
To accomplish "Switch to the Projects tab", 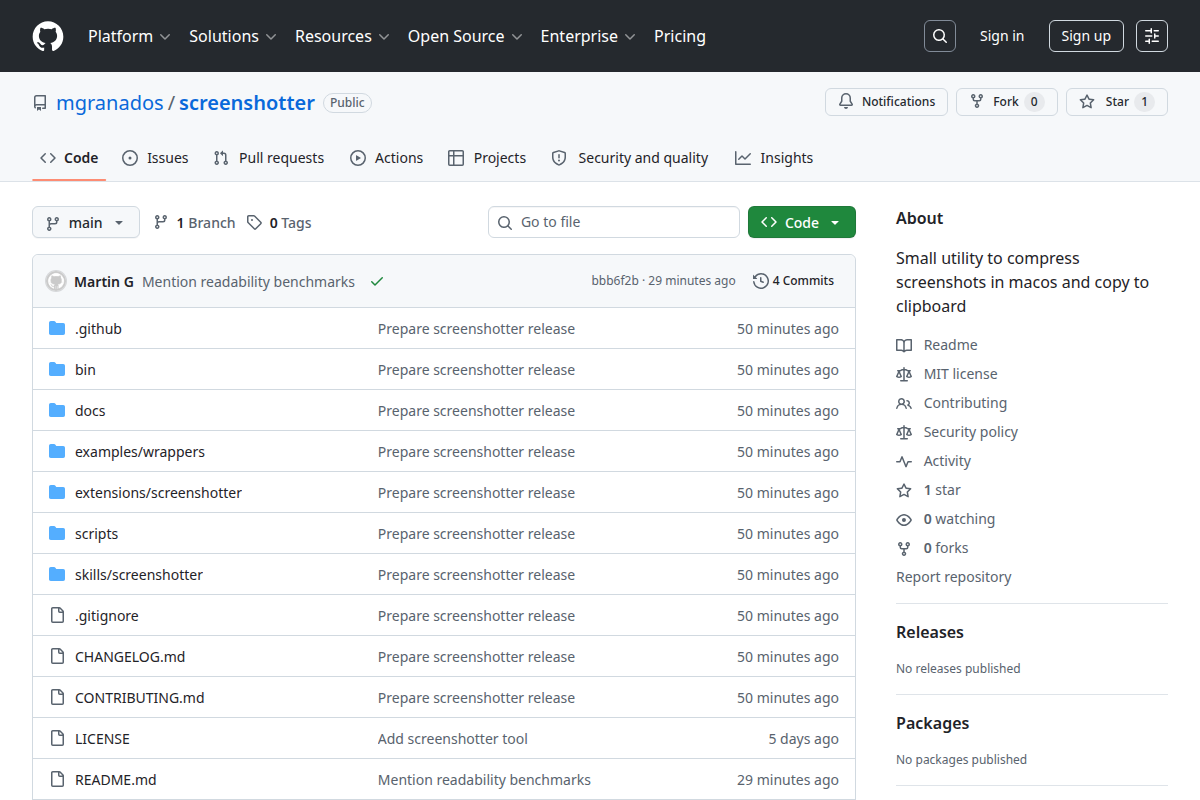I will click(x=487, y=158).
